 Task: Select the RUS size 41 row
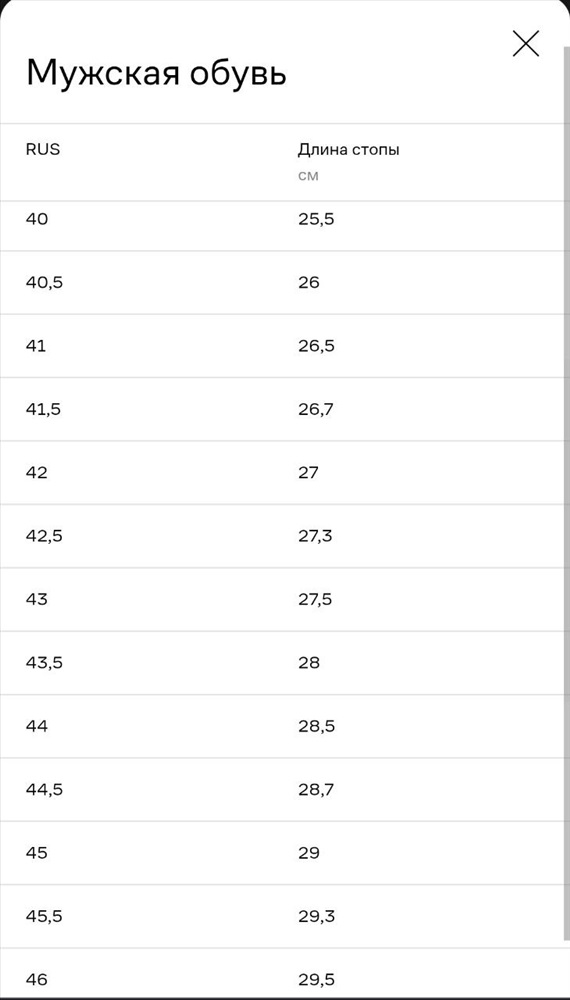[282, 346]
